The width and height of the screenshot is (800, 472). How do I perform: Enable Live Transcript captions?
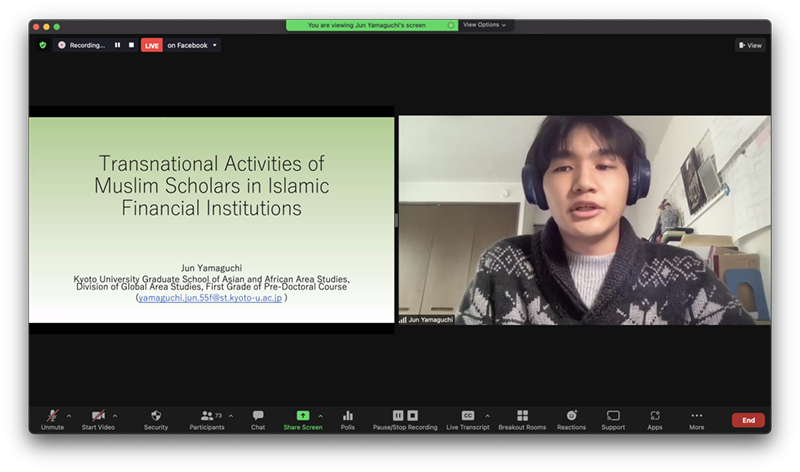click(x=467, y=416)
